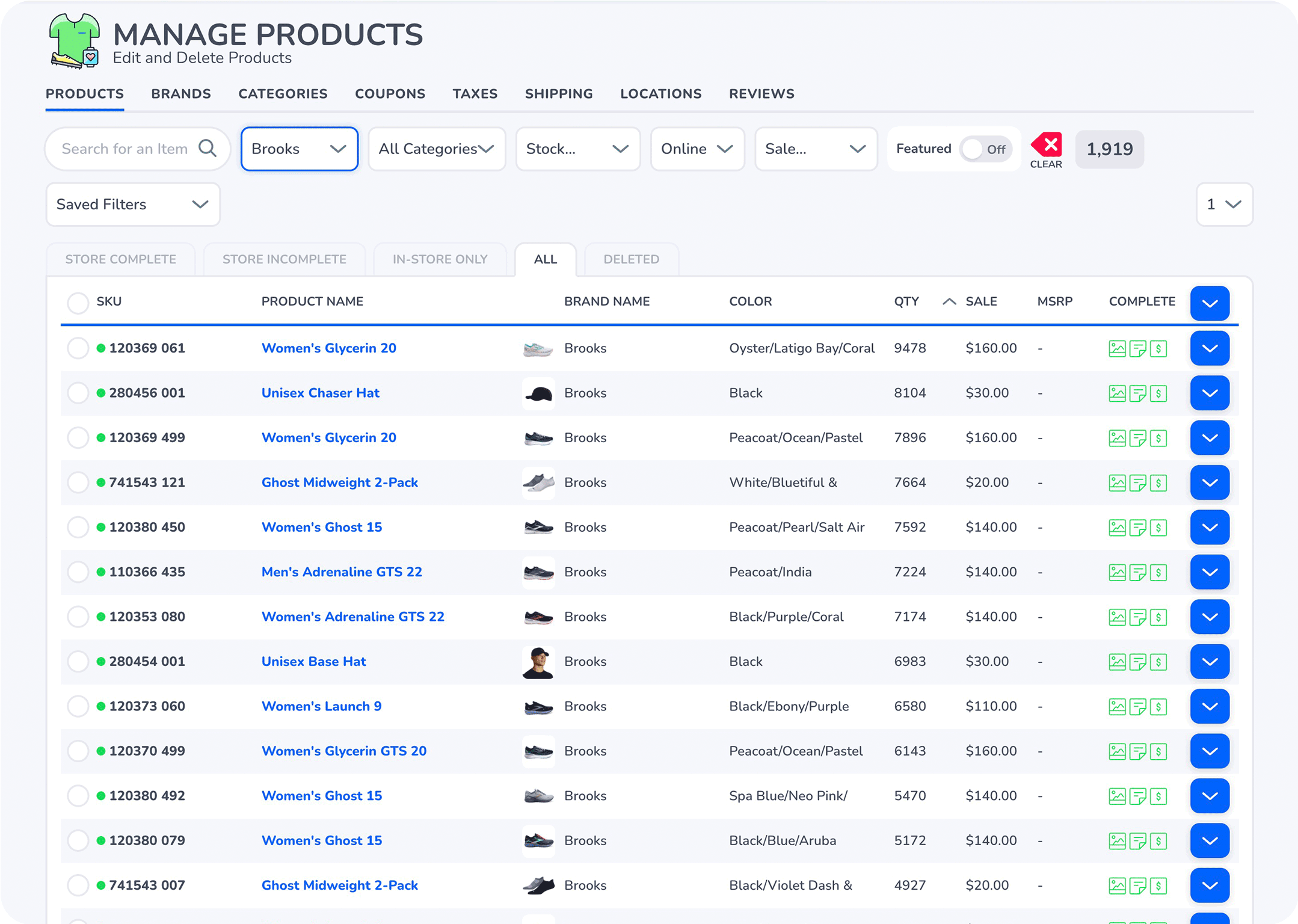Open the Reviews tab
This screenshot has width=1298, height=924.
click(761, 94)
